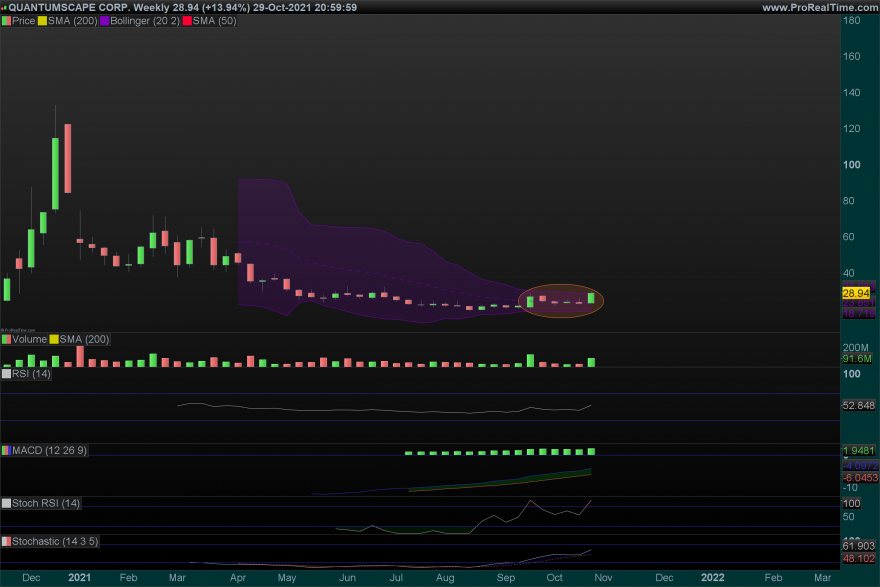The width and height of the screenshot is (880, 587).
Task: Jump to the Sep time axis label
Action: [x=506, y=577]
